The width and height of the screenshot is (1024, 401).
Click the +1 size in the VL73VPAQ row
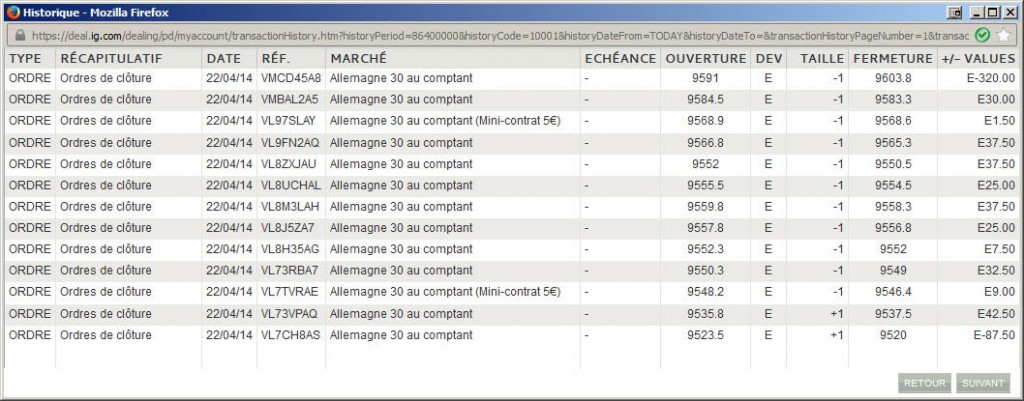[837, 313]
